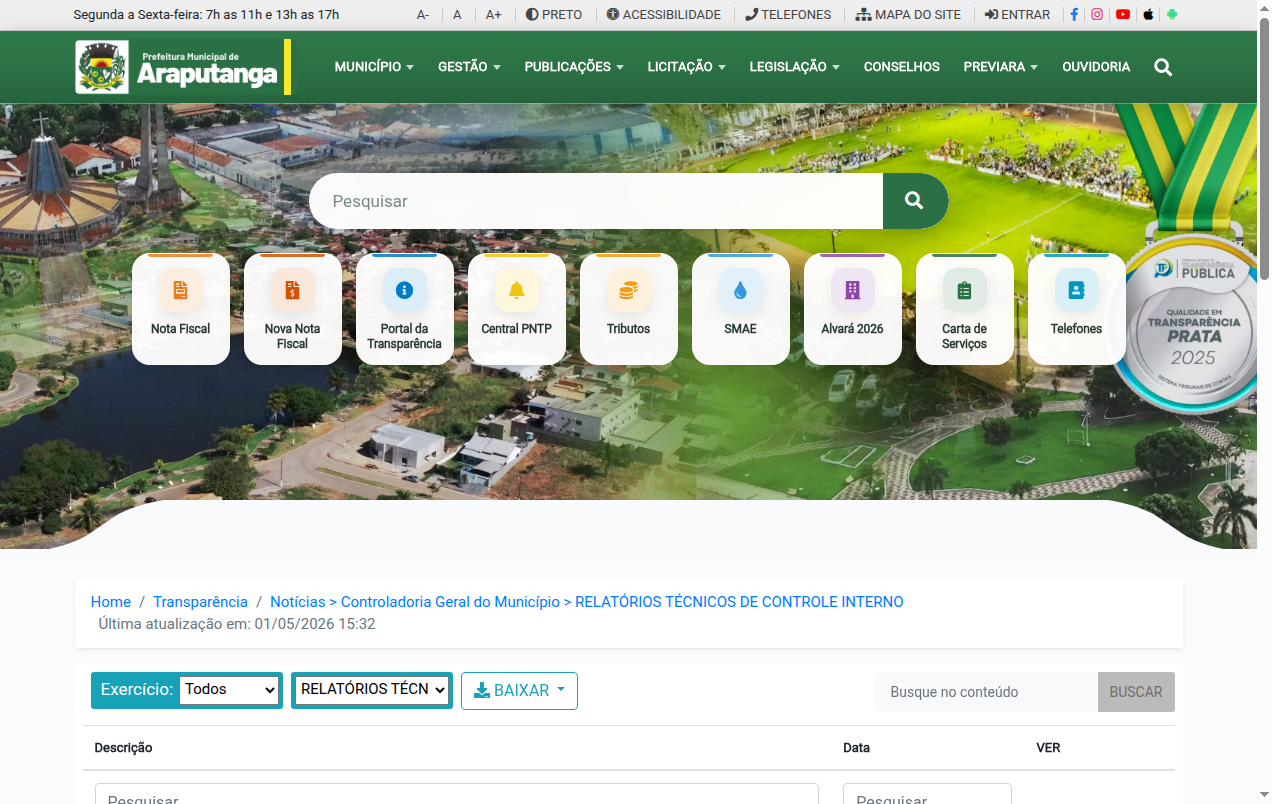Open the Facebook page icon
This screenshot has width=1272, height=804.
[1074, 15]
